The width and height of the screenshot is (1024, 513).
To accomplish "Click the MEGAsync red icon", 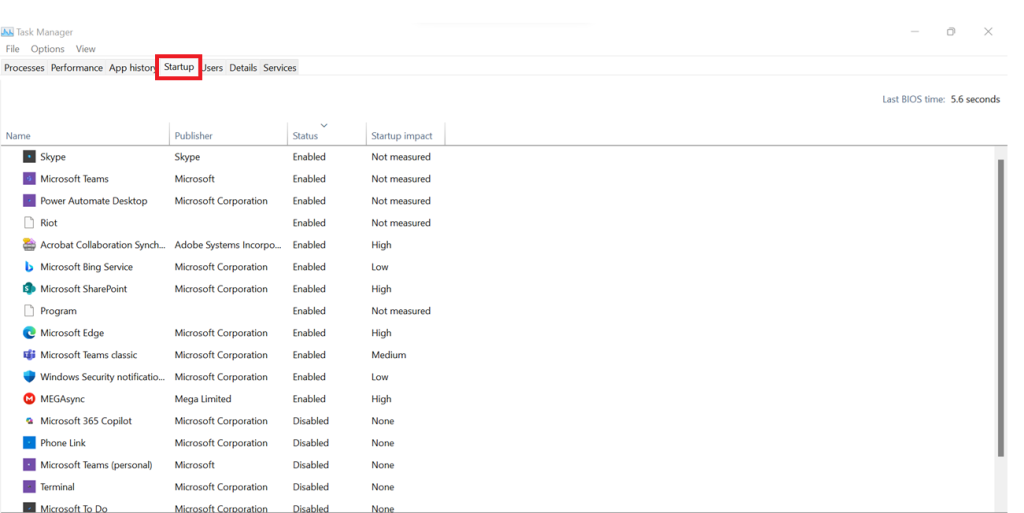I will click(x=29, y=399).
